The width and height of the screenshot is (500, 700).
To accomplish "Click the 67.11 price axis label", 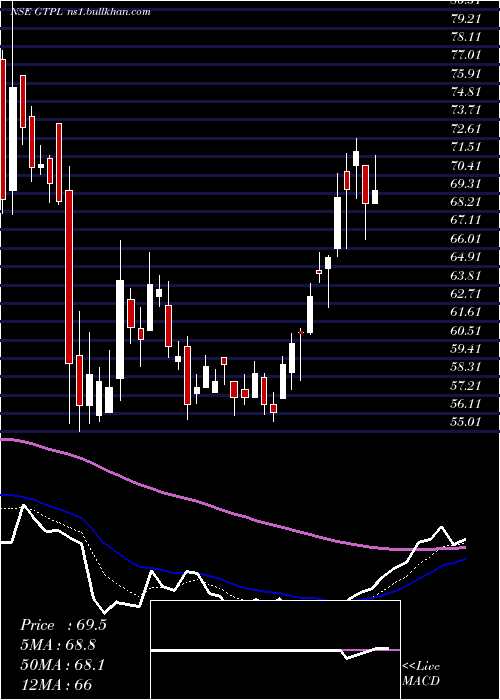I will tap(466, 220).
